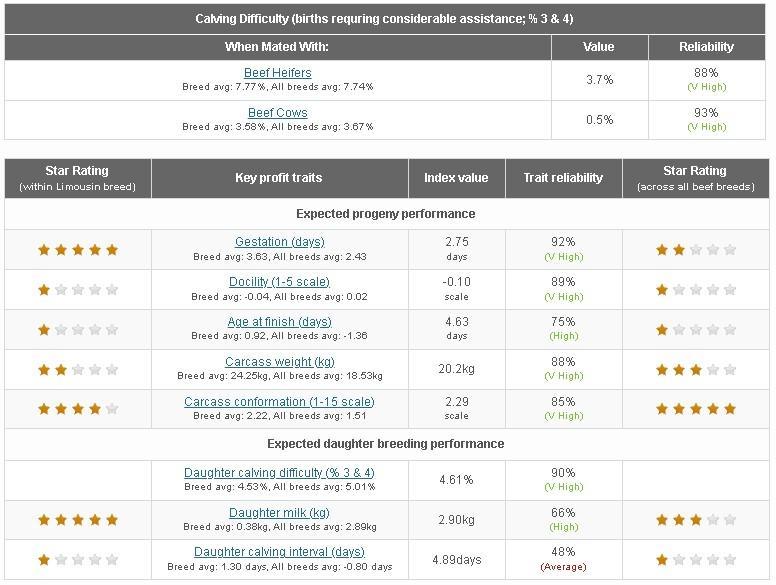Open the Daughter milk (kg) link

[279, 513]
